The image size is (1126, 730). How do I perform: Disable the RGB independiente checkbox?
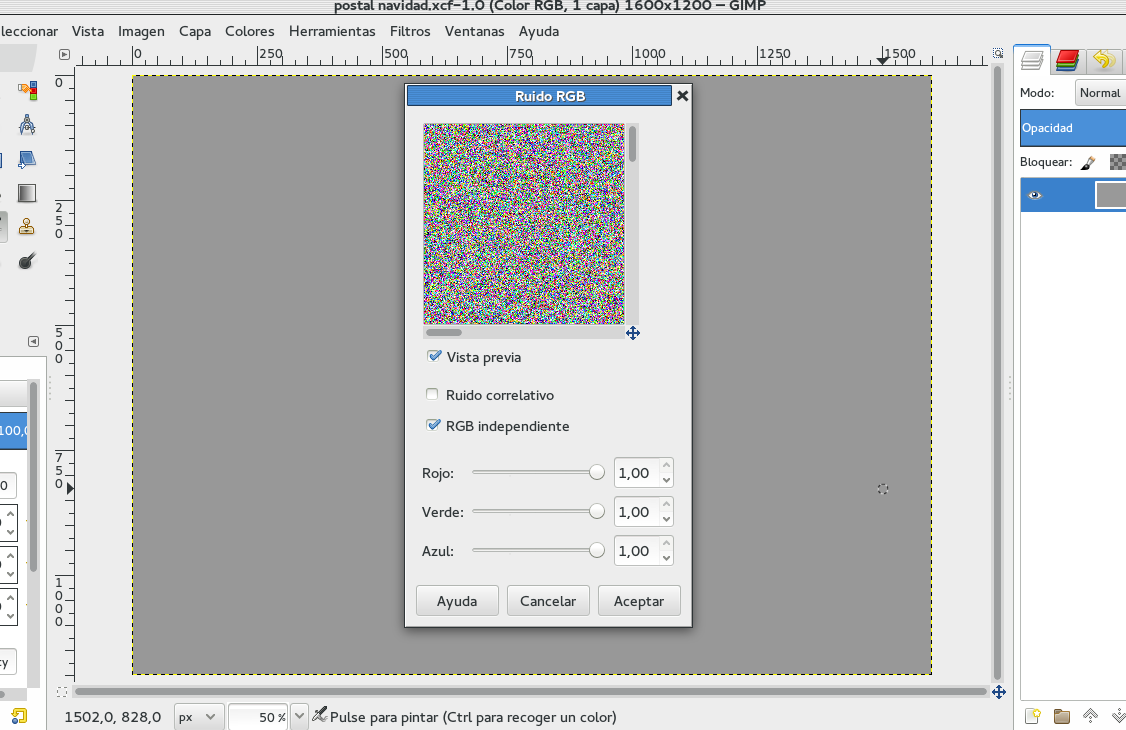[434, 425]
